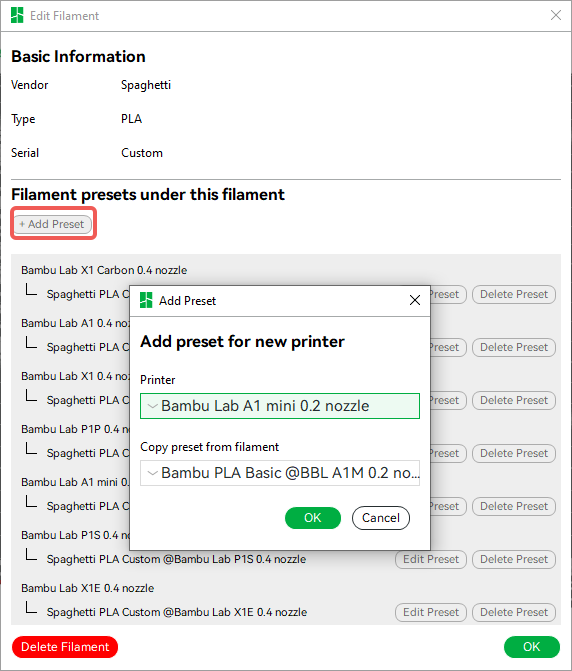Edit the X1E 0.4 nozzle preset
This screenshot has height=671, width=572.
pyautogui.click(x=431, y=612)
